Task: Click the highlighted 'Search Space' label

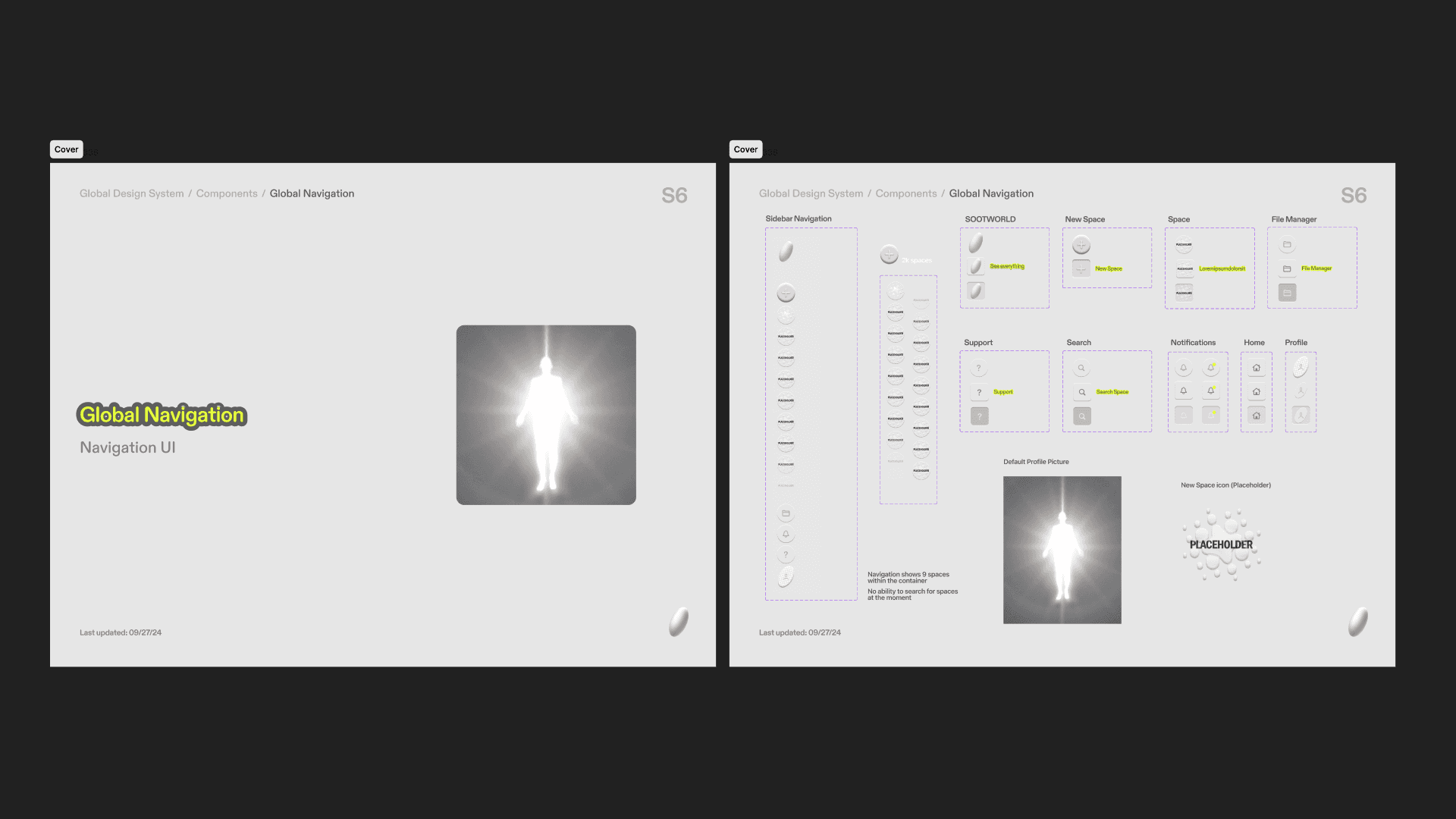Action: 1112,392
